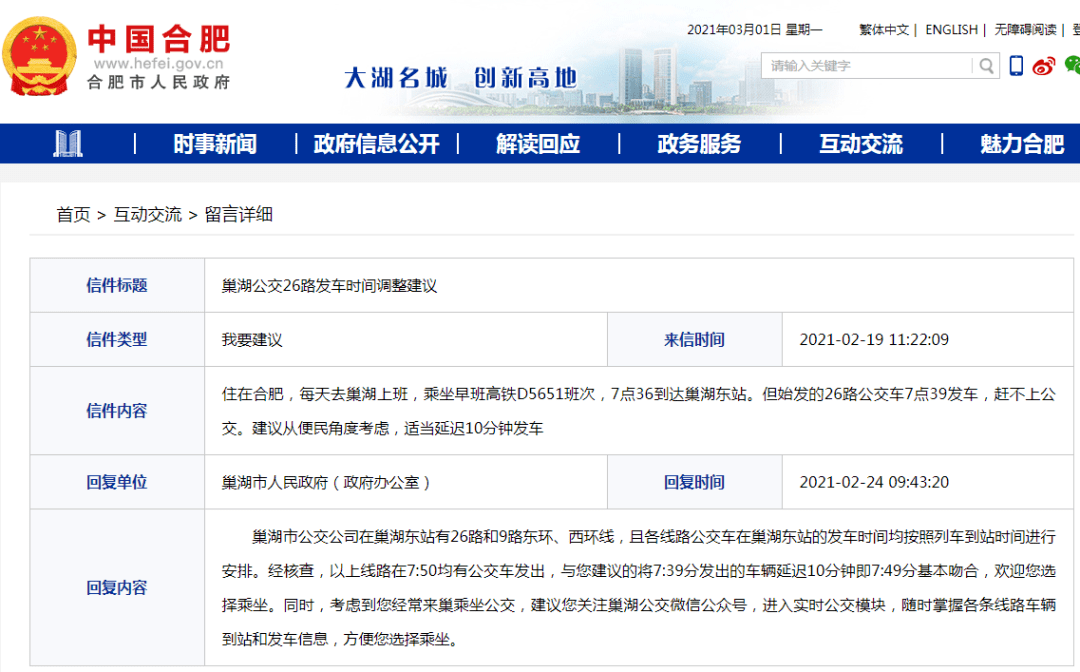Click the search magnifier icon
Image resolution: width=1080 pixels, height=672 pixels.
tap(986, 65)
